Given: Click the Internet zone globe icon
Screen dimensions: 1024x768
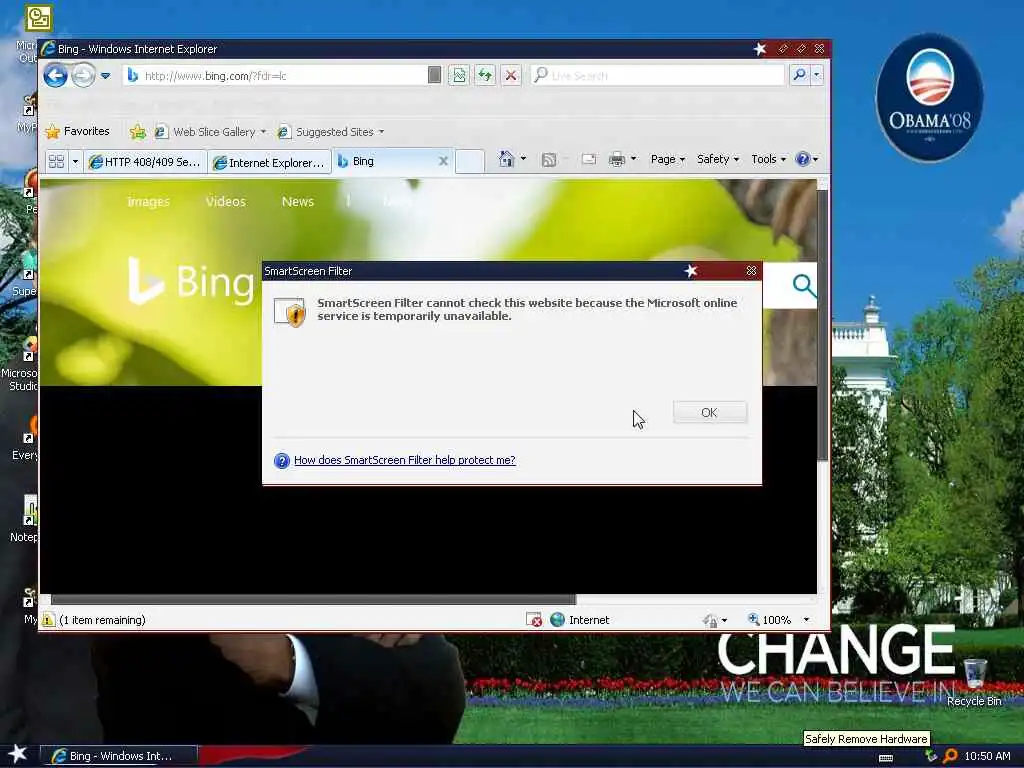Looking at the screenshot, I should [x=557, y=620].
